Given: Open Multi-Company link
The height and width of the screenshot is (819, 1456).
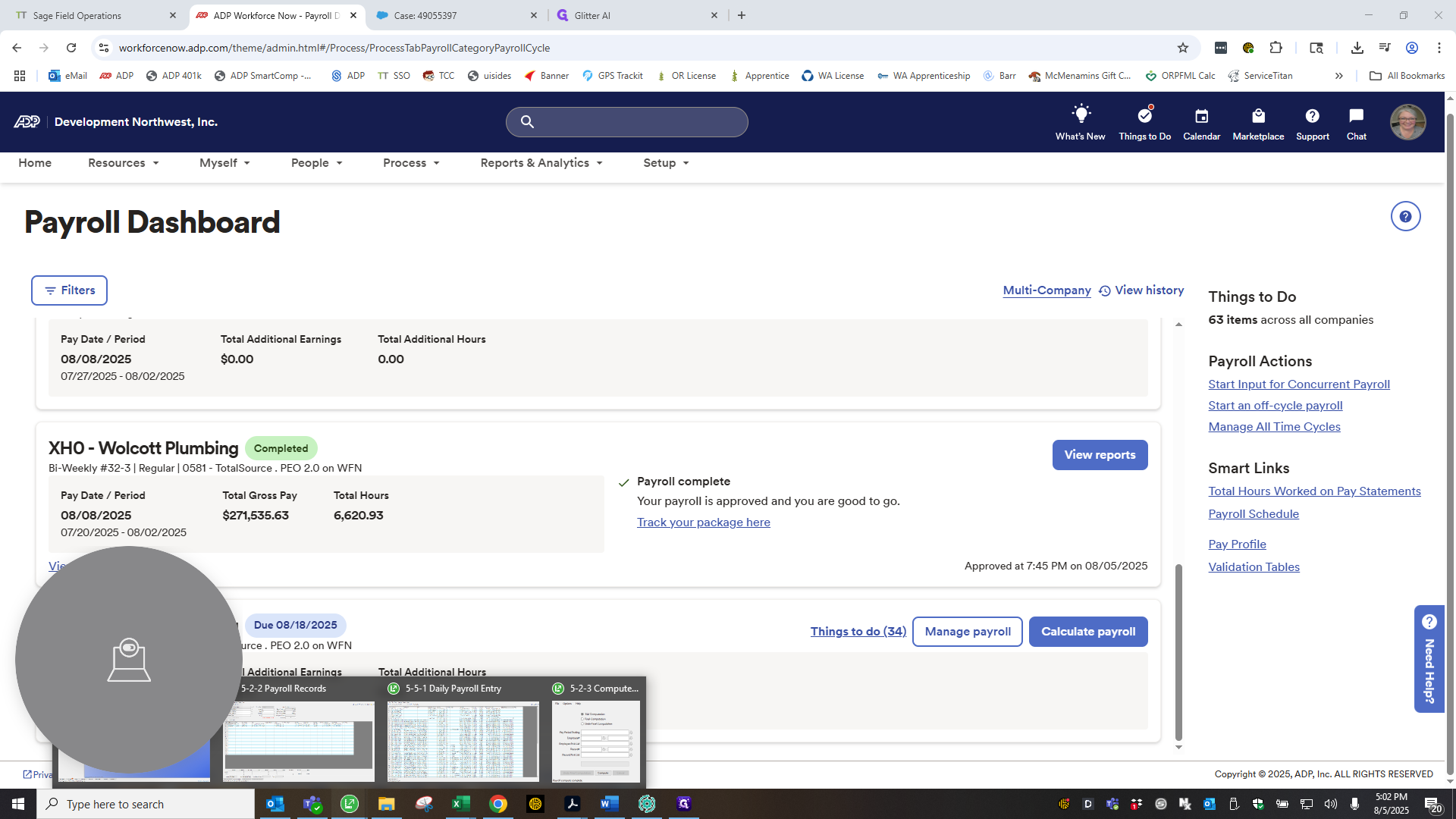Looking at the screenshot, I should (1046, 290).
